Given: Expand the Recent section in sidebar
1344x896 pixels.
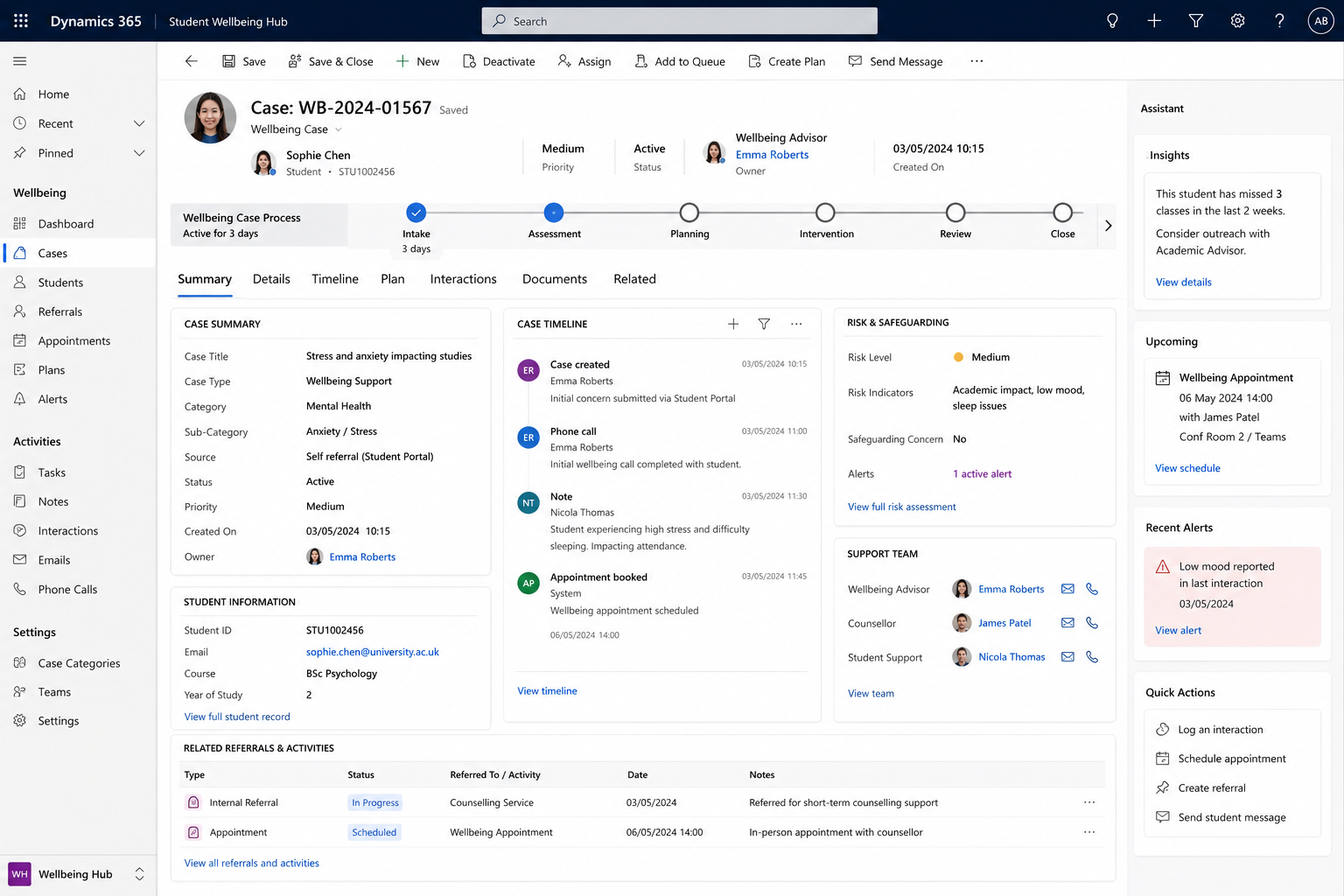Looking at the screenshot, I should pos(139,123).
